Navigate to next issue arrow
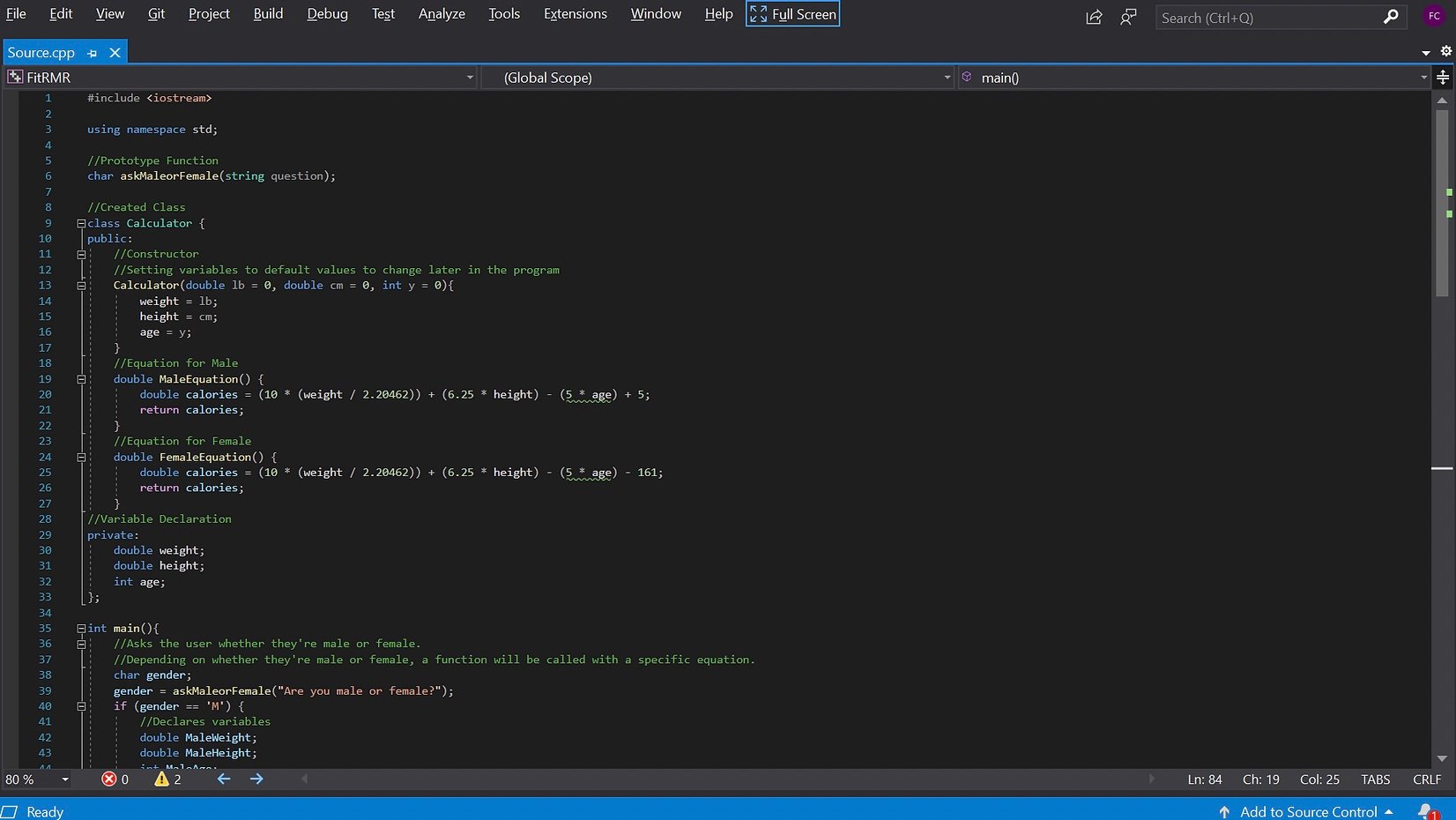 [x=256, y=779]
